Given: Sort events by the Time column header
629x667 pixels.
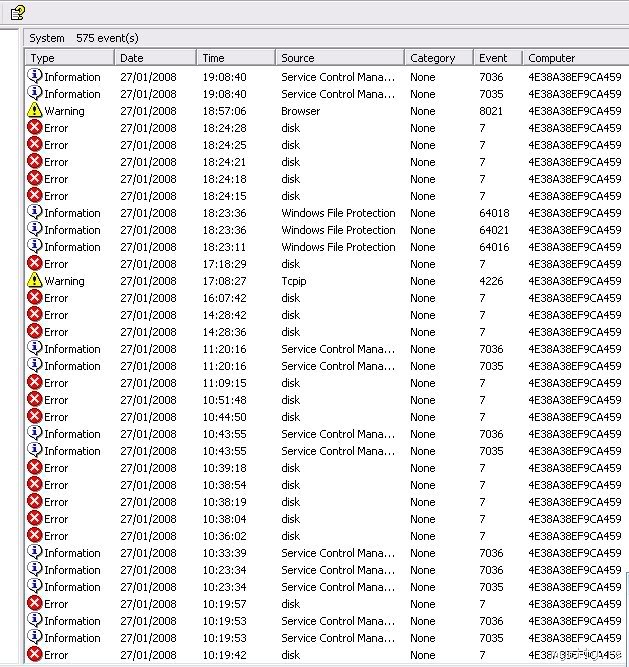Looking at the screenshot, I should coord(236,58).
